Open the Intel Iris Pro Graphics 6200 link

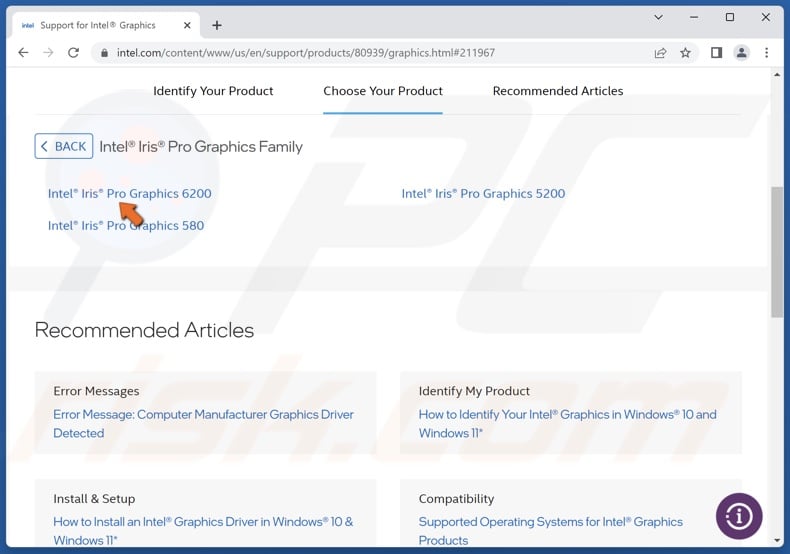129,194
